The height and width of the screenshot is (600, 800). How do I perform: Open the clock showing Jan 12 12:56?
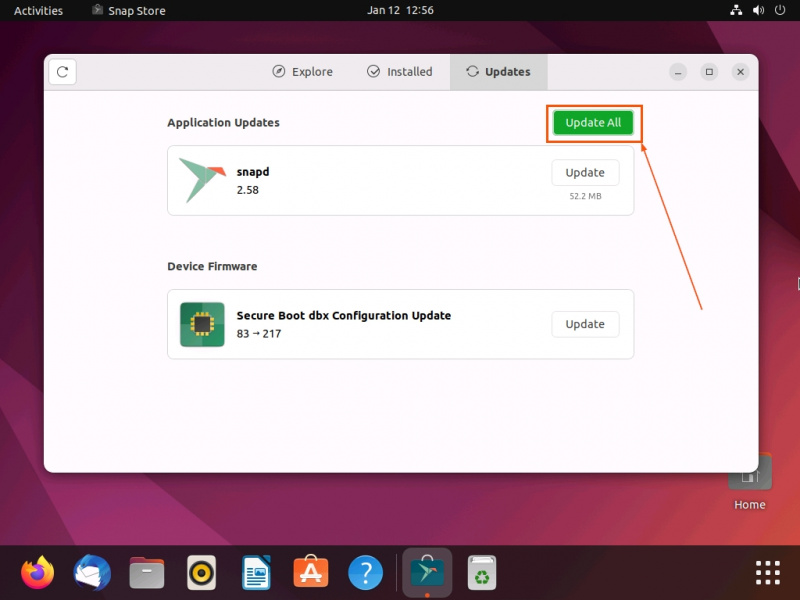(x=400, y=10)
